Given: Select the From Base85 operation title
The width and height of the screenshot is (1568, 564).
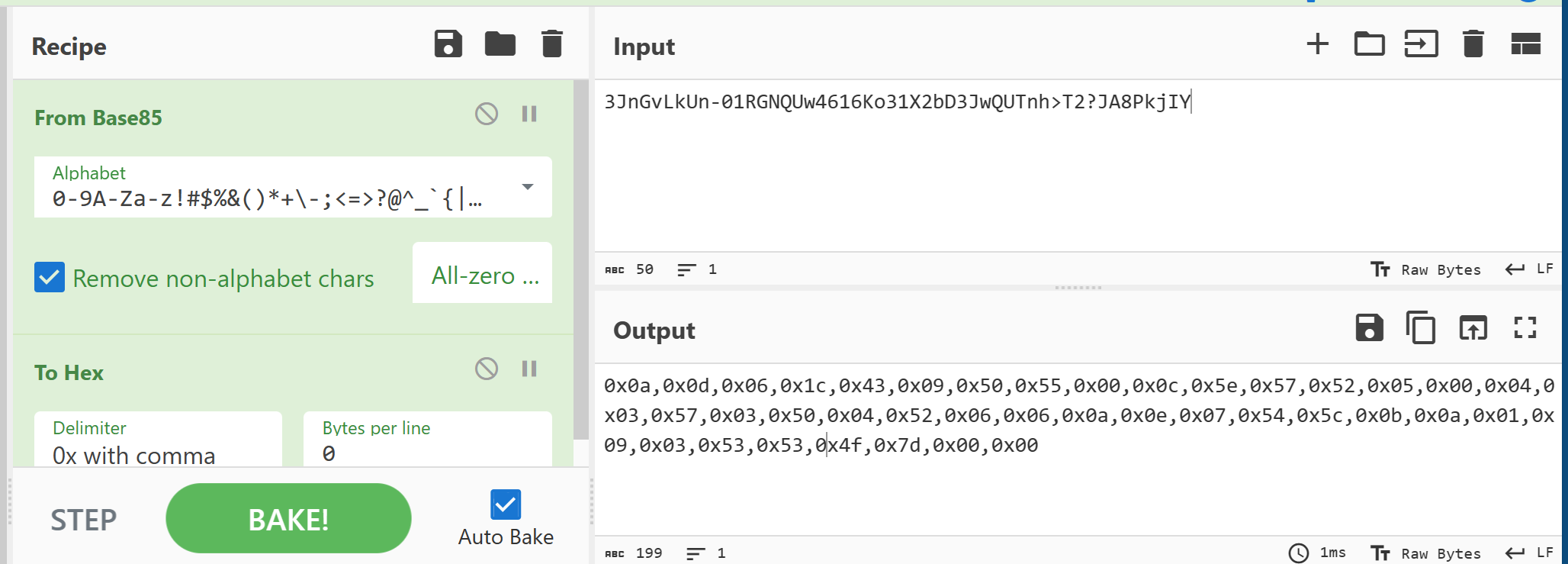Looking at the screenshot, I should [98, 118].
